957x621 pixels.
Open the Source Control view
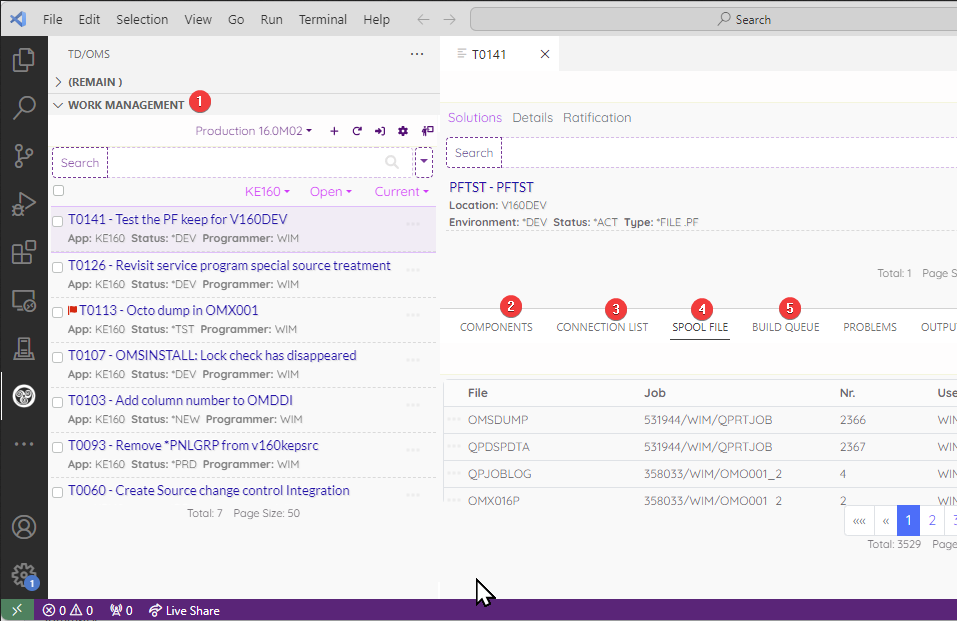tap(24, 155)
